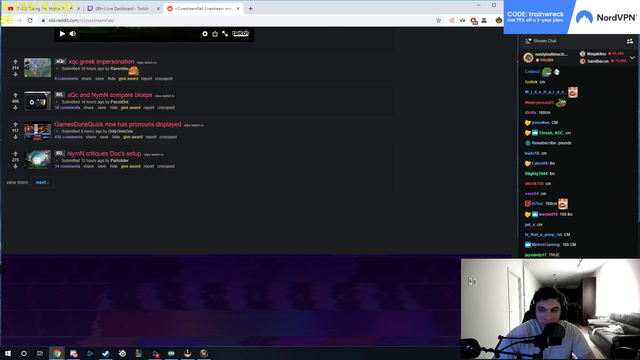Click 'report' on 'compare biceps' post
640x360 pixels.
pyautogui.click(x=149, y=108)
